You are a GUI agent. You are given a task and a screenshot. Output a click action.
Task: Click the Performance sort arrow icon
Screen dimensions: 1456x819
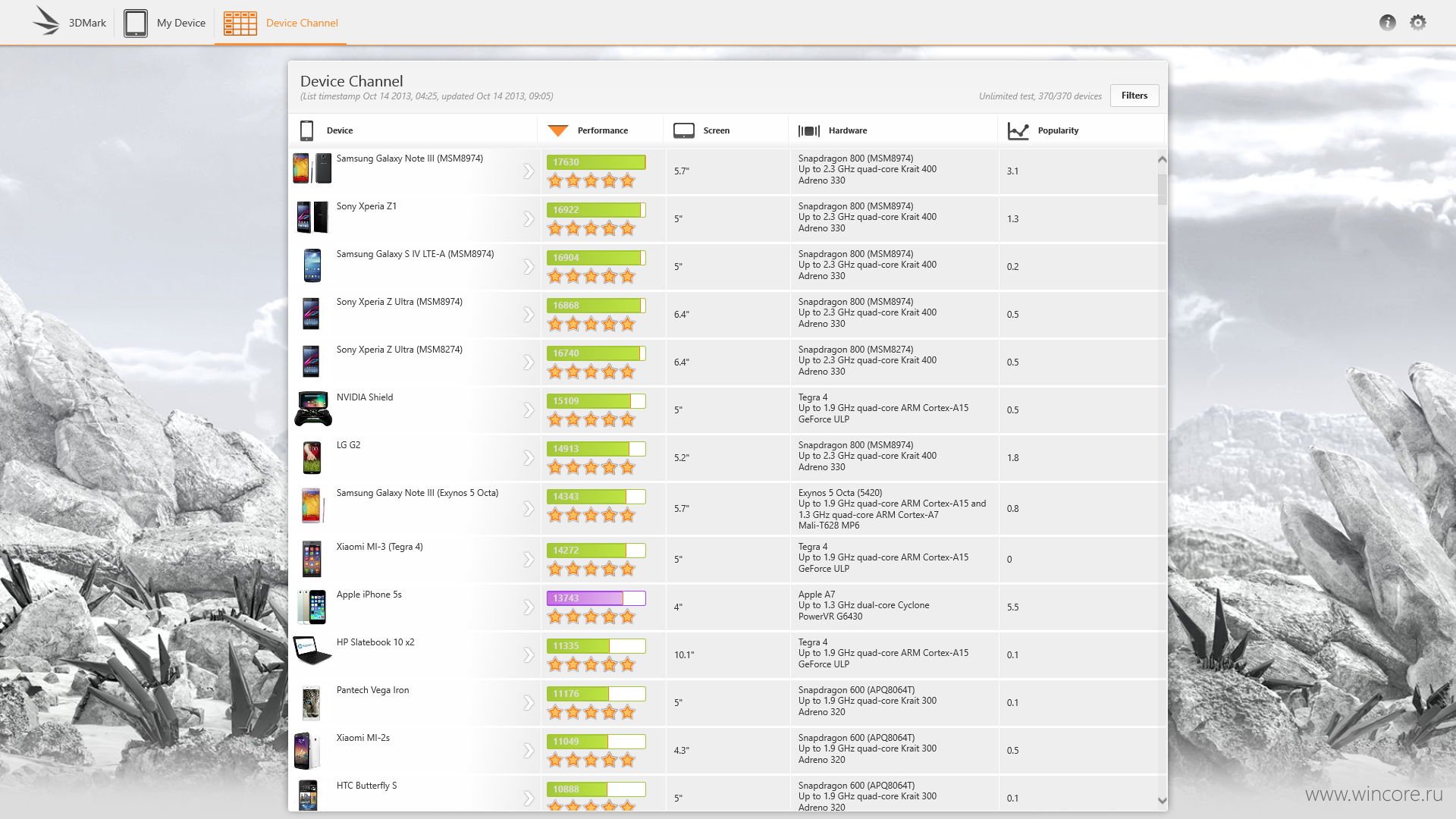click(x=558, y=130)
